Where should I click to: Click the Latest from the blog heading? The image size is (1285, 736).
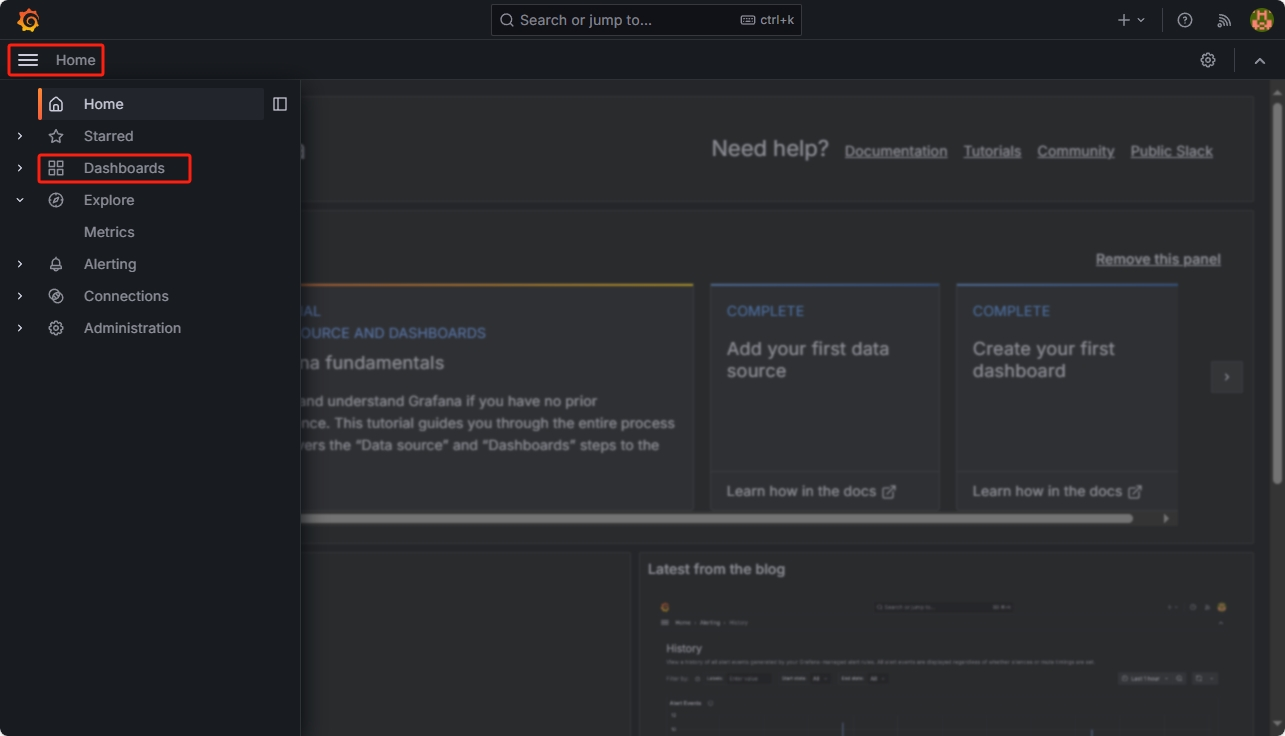click(716, 569)
